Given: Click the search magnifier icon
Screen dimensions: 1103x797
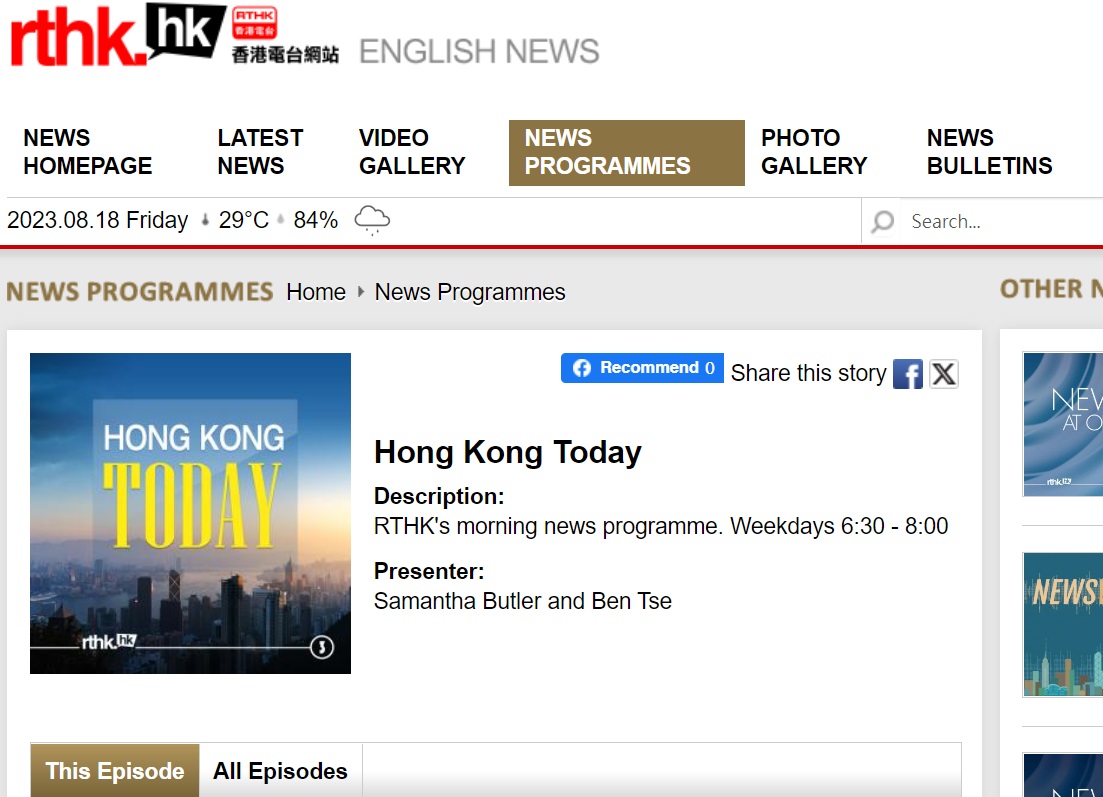Looking at the screenshot, I should tap(881, 221).
